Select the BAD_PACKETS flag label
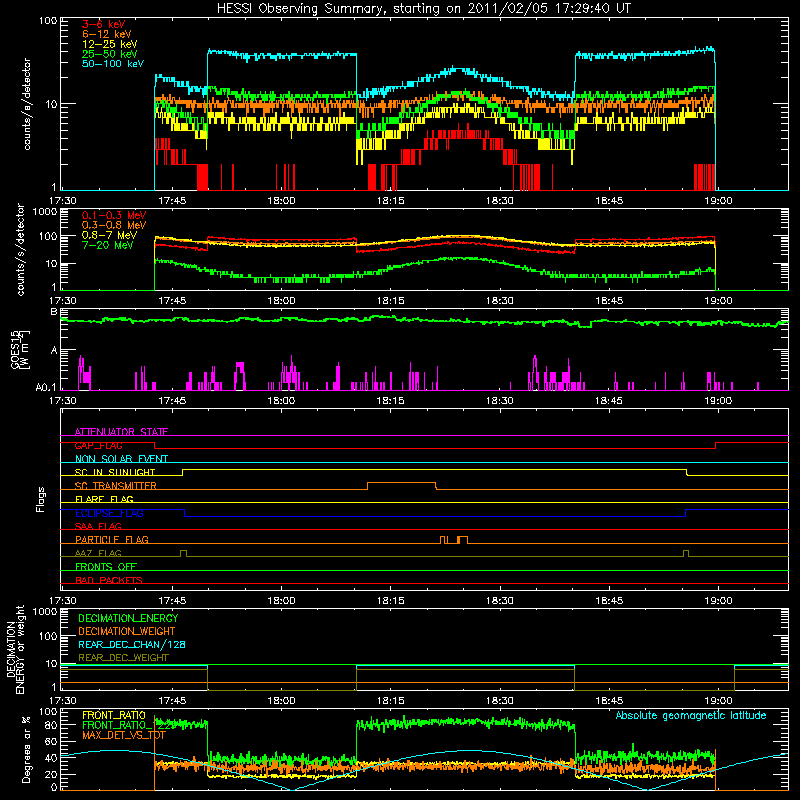This screenshot has width=800, height=800. coord(109,580)
